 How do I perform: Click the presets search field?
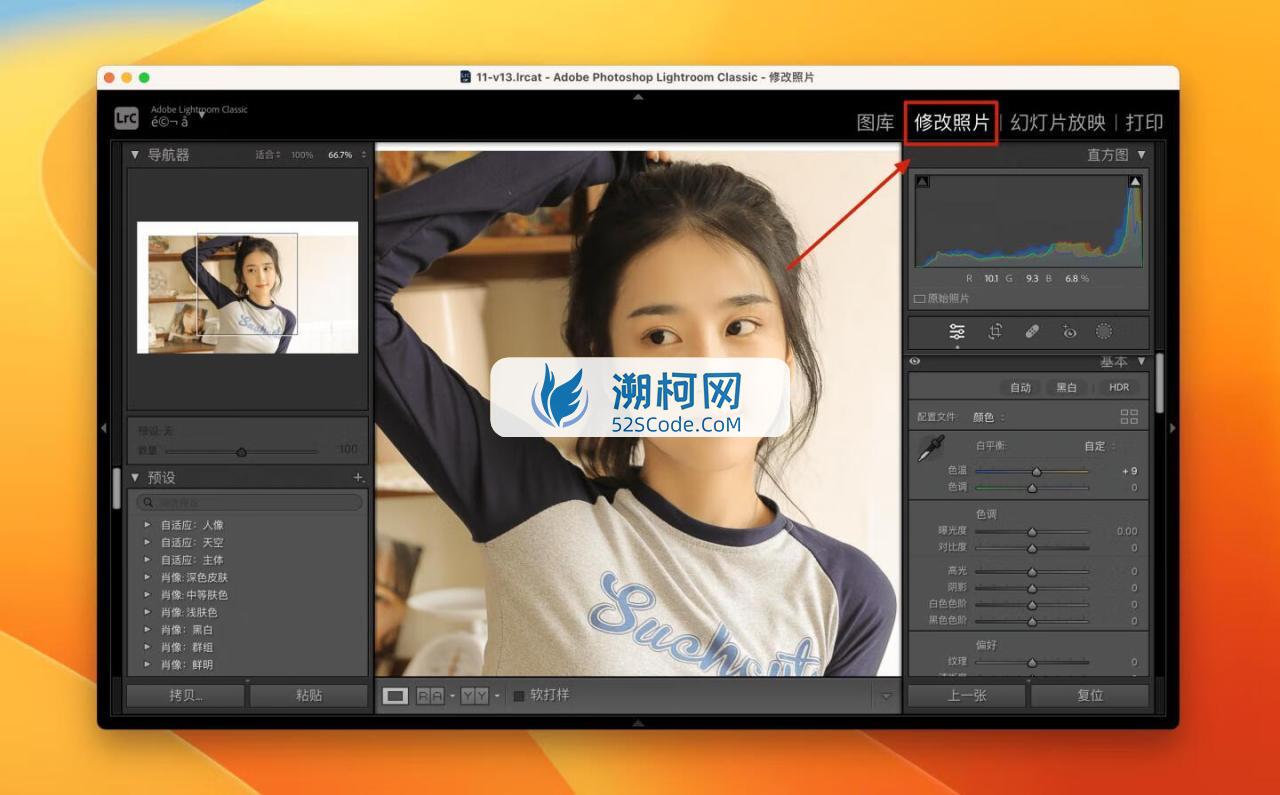250,502
